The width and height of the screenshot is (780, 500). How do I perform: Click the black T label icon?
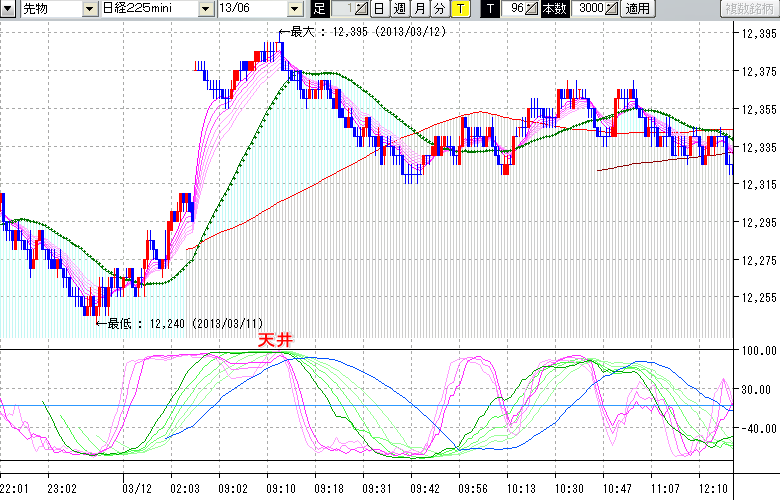[x=489, y=9]
